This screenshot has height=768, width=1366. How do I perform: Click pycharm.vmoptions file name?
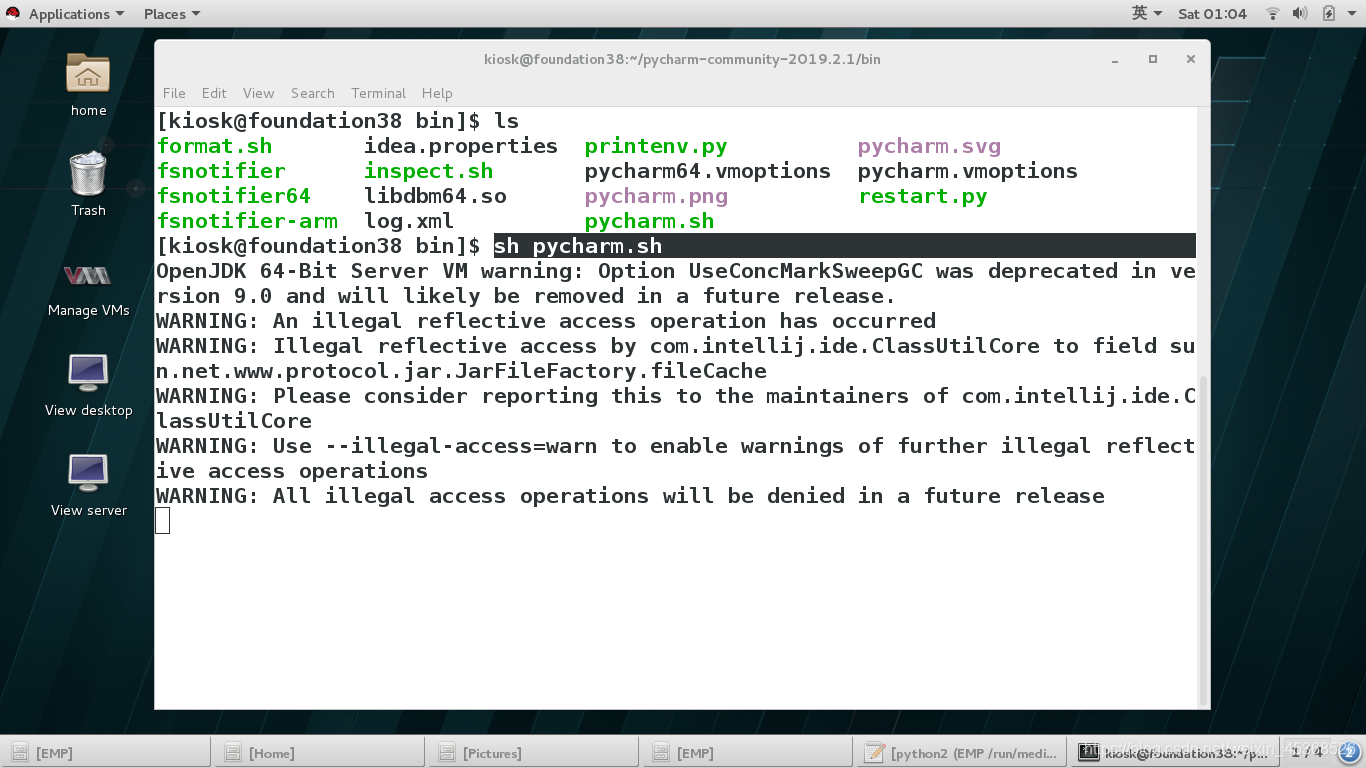click(x=968, y=171)
